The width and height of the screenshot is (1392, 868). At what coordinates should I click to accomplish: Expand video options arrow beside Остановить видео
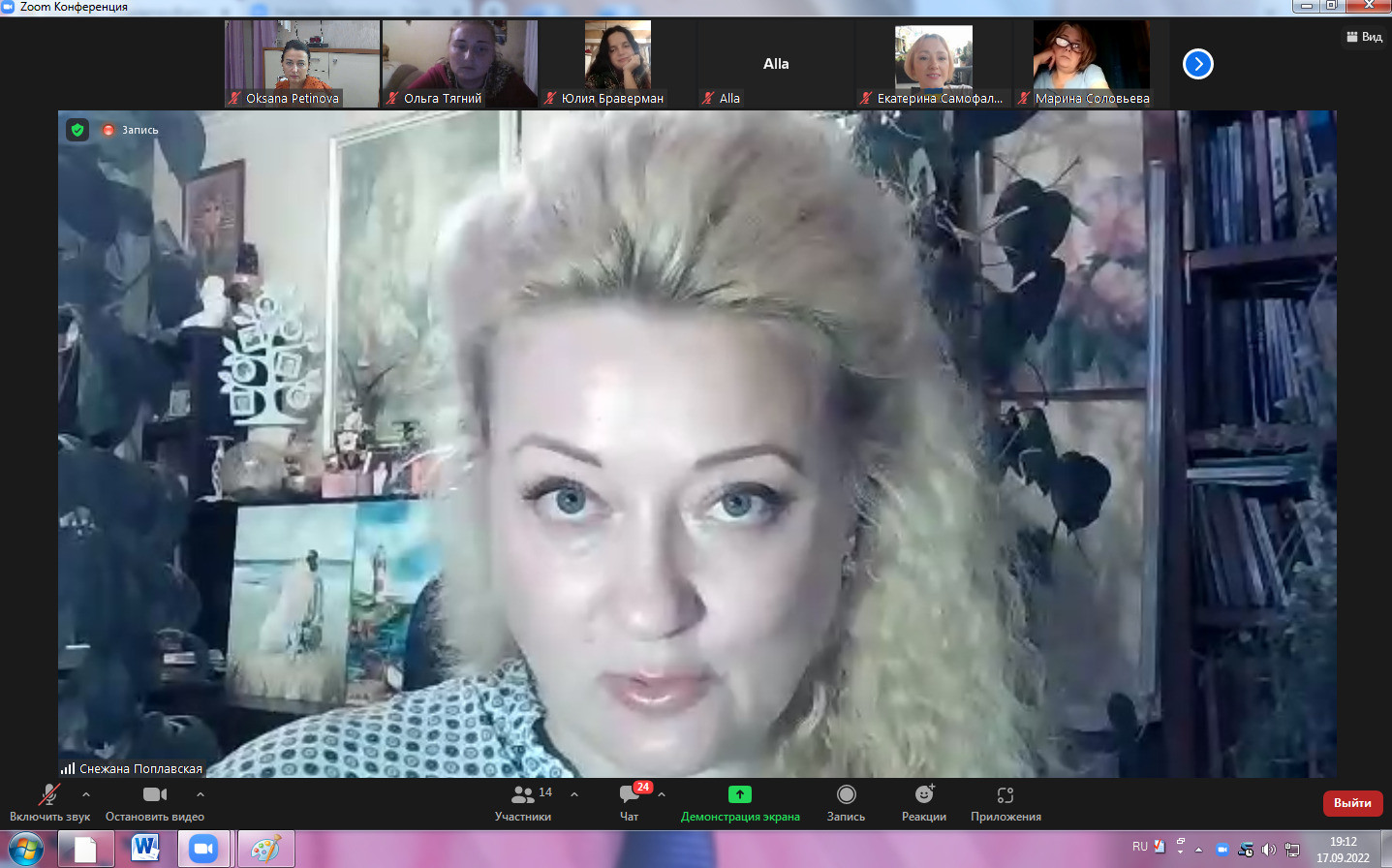coord(201,794)
